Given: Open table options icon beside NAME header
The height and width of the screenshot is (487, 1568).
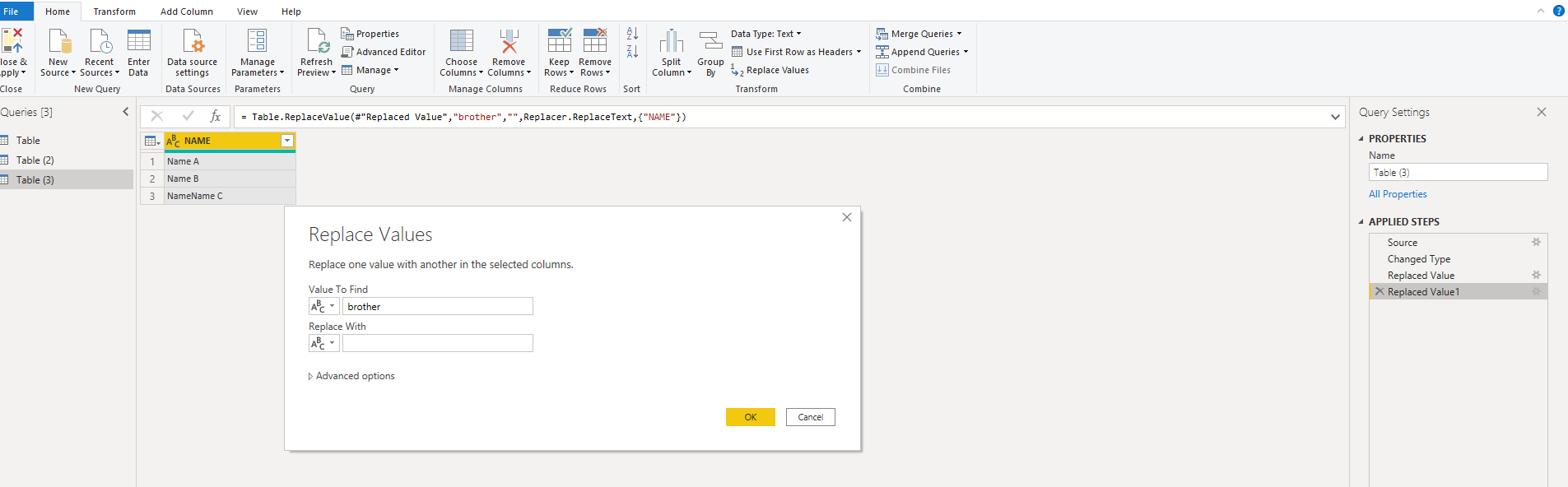Looking at the screenshot, I should tap(152, 141).
